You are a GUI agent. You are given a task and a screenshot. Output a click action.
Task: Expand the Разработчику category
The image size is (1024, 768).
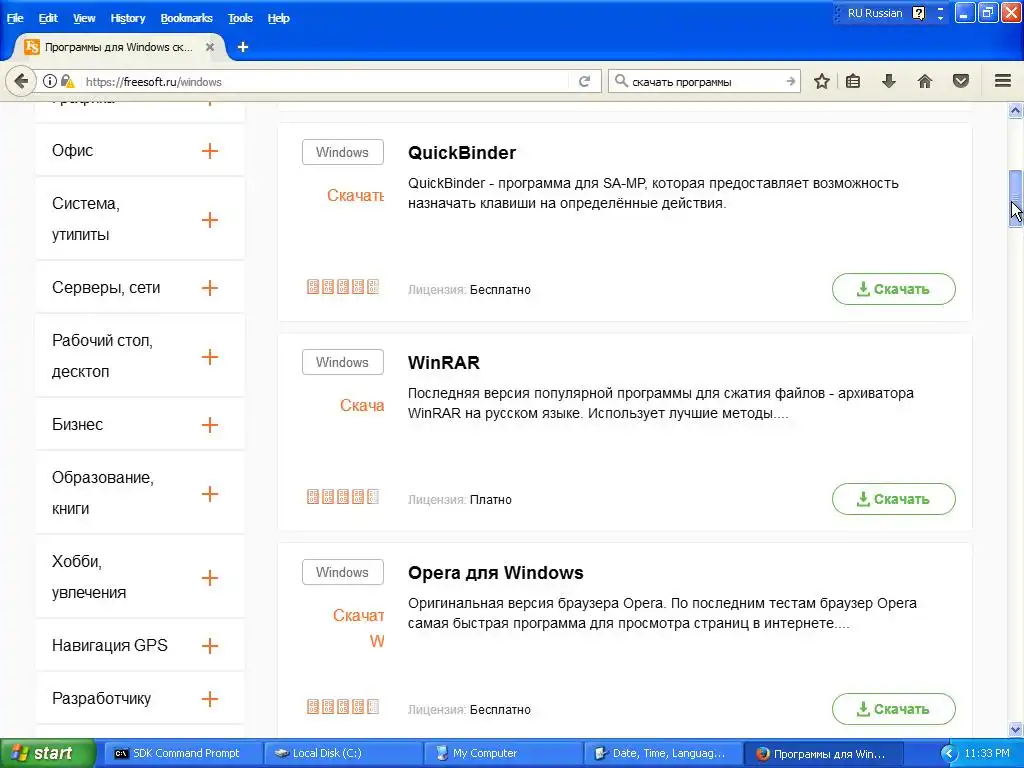(210, 699)
